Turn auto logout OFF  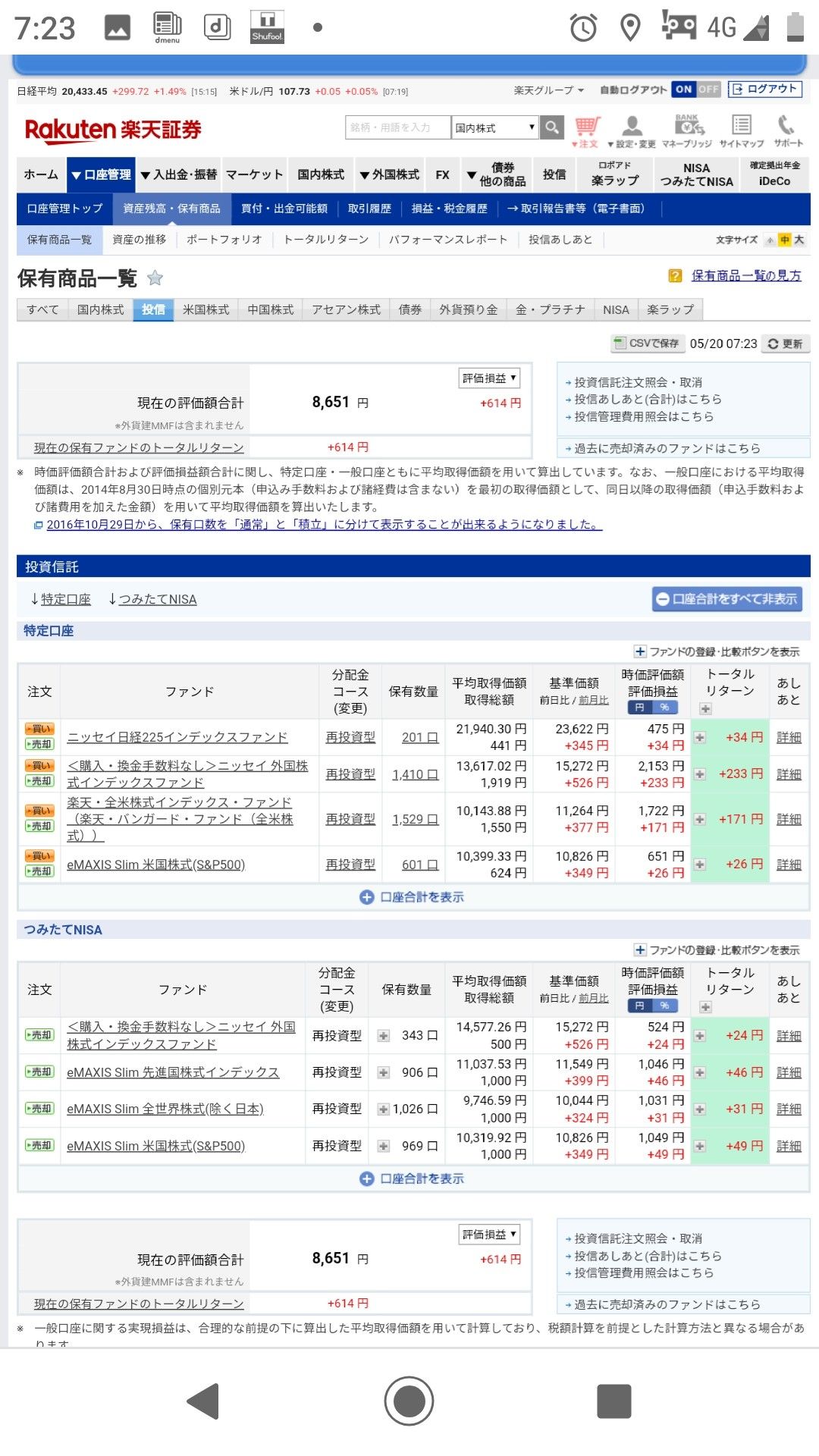708,89
